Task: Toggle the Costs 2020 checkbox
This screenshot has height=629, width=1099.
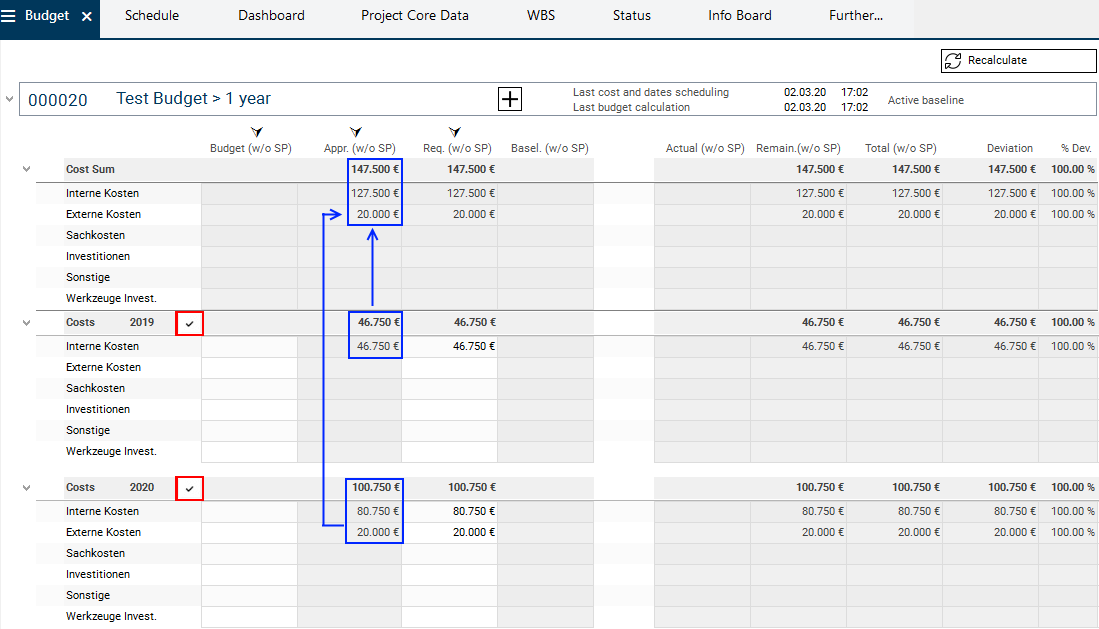Action: (189, 488)
